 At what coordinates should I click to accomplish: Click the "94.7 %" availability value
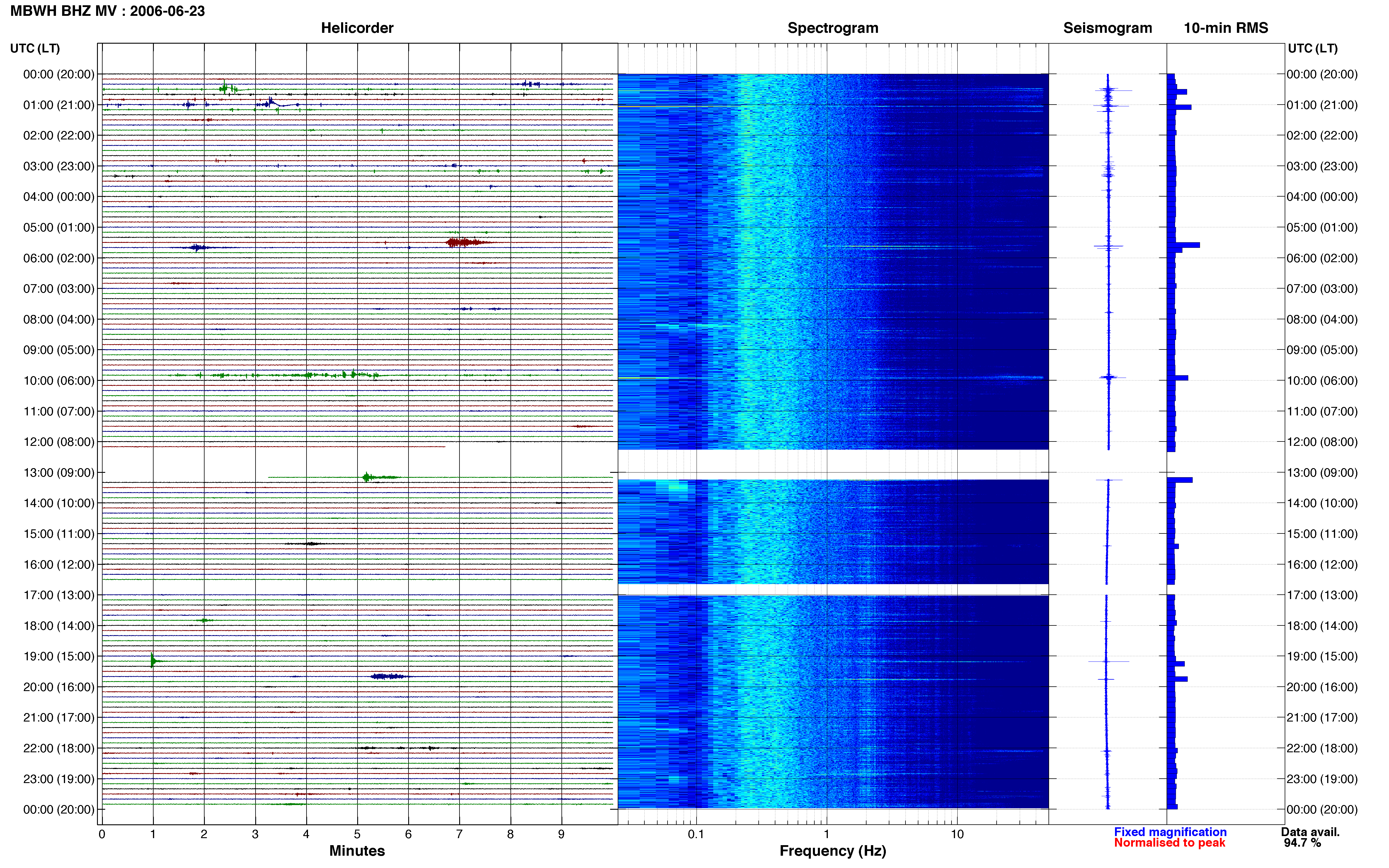point(1302,843)
